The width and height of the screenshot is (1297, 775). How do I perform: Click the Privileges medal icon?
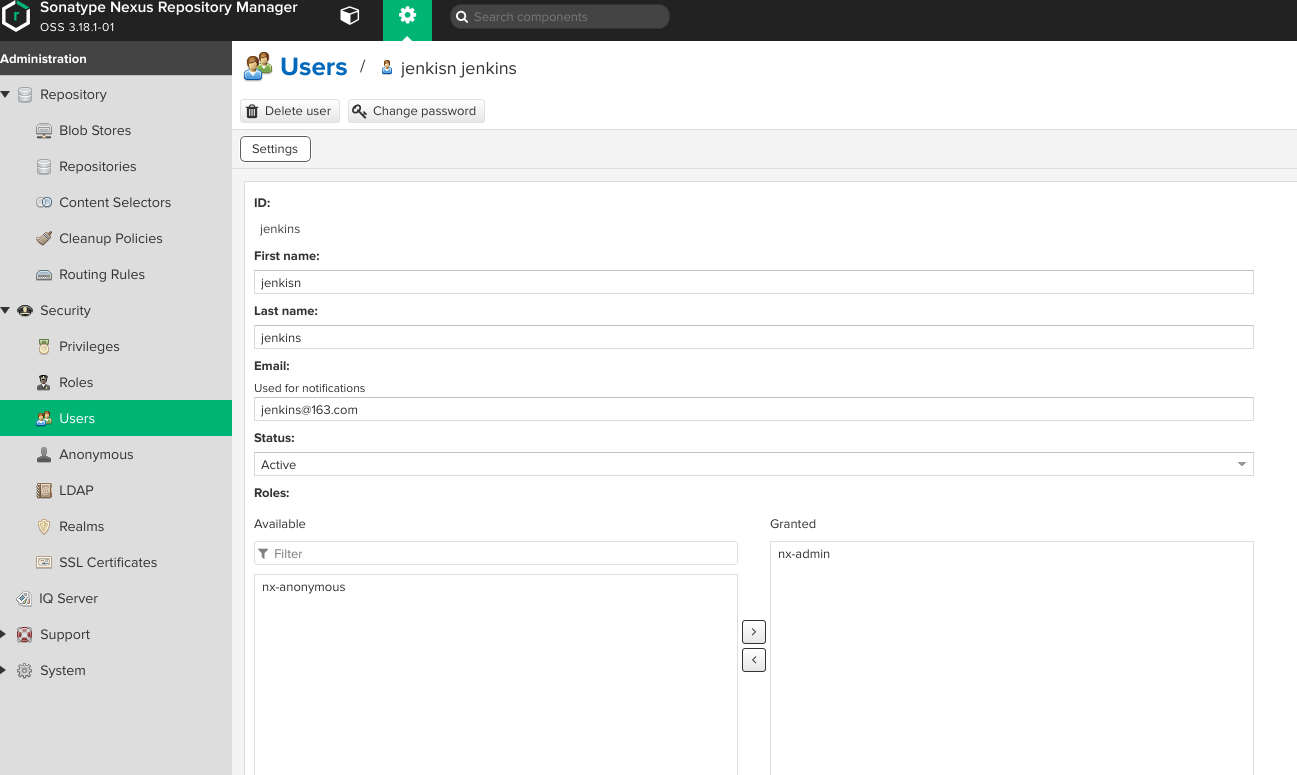[44, 347]
